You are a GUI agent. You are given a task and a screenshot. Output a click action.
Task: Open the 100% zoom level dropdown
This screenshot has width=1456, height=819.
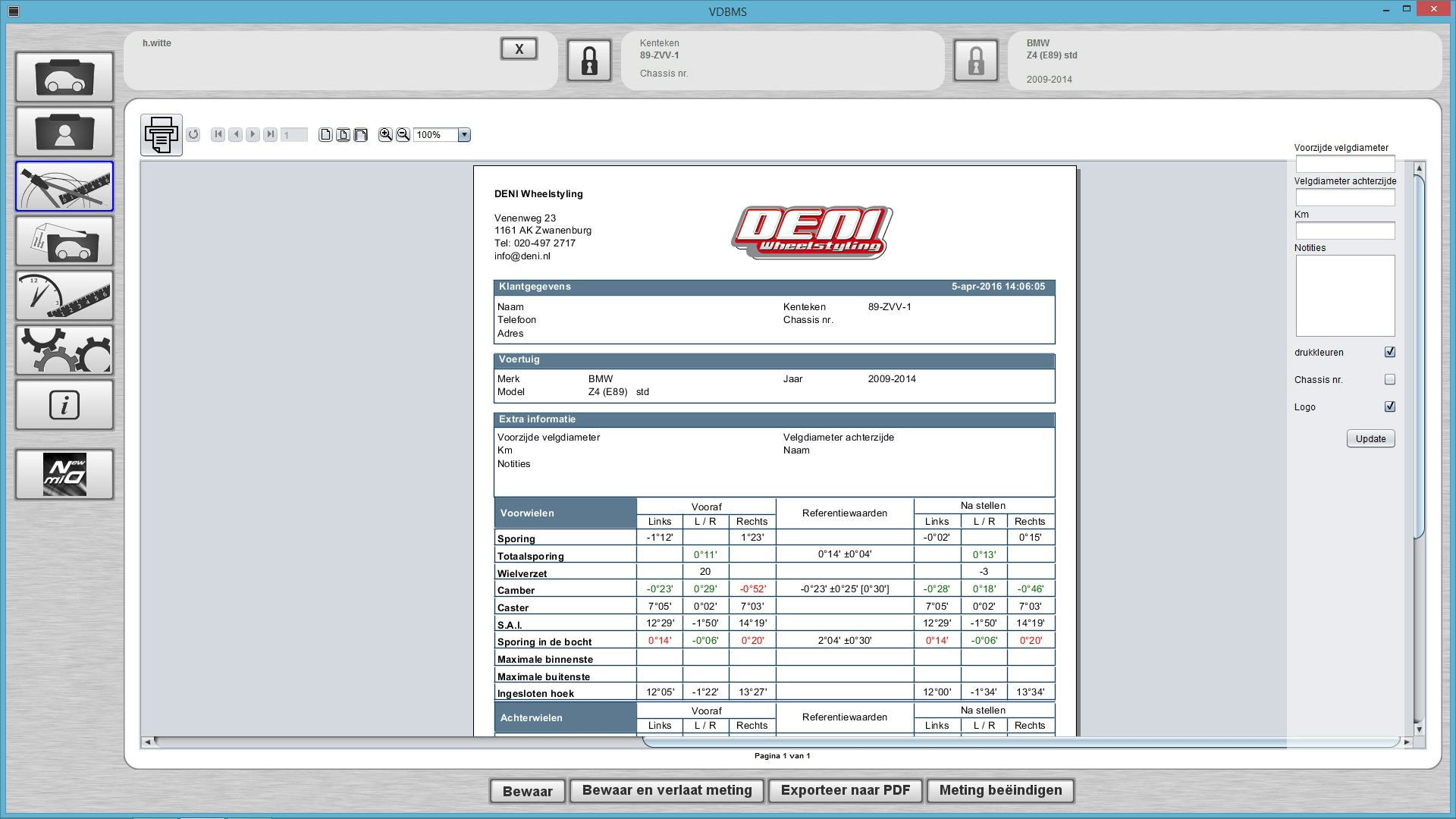[x=464, y=135]
